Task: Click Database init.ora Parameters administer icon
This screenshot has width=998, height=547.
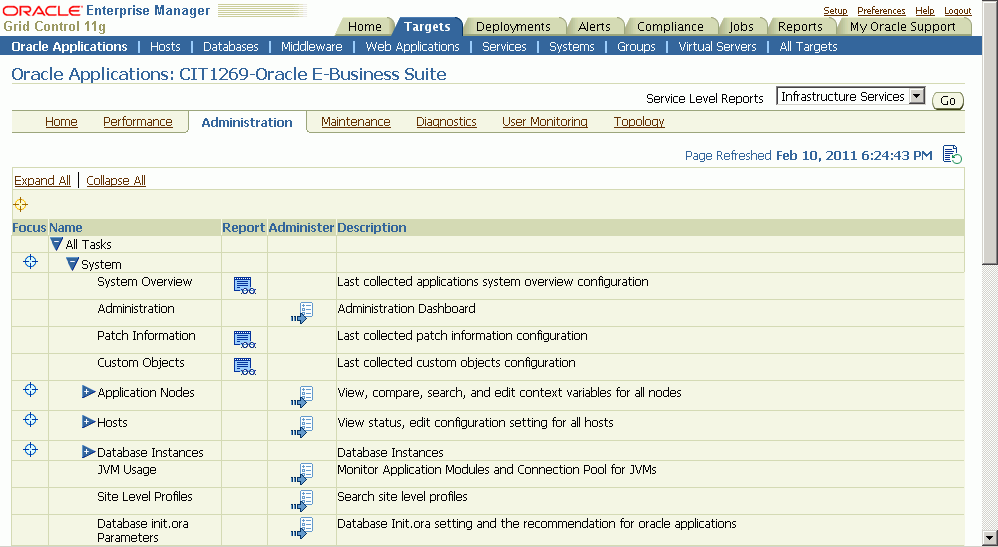Action: pos(302,527)
